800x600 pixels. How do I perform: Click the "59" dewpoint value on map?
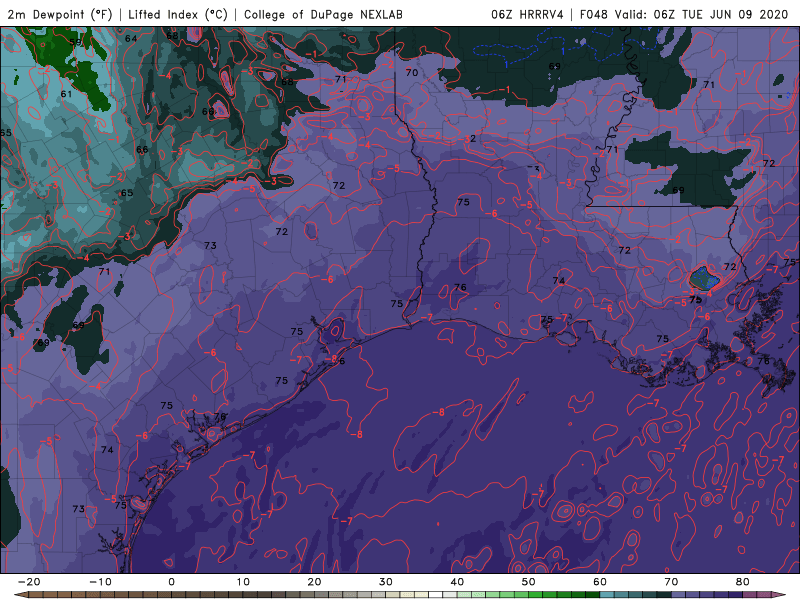coord(75,42)
